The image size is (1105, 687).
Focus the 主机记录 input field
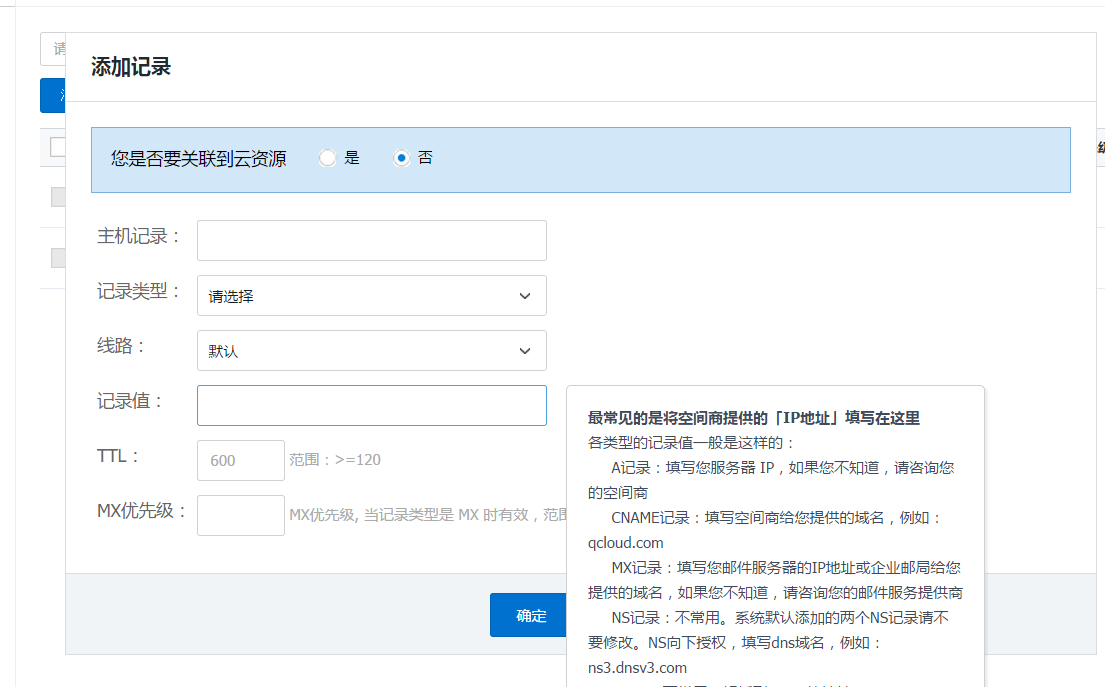click(x=371, y=240)
